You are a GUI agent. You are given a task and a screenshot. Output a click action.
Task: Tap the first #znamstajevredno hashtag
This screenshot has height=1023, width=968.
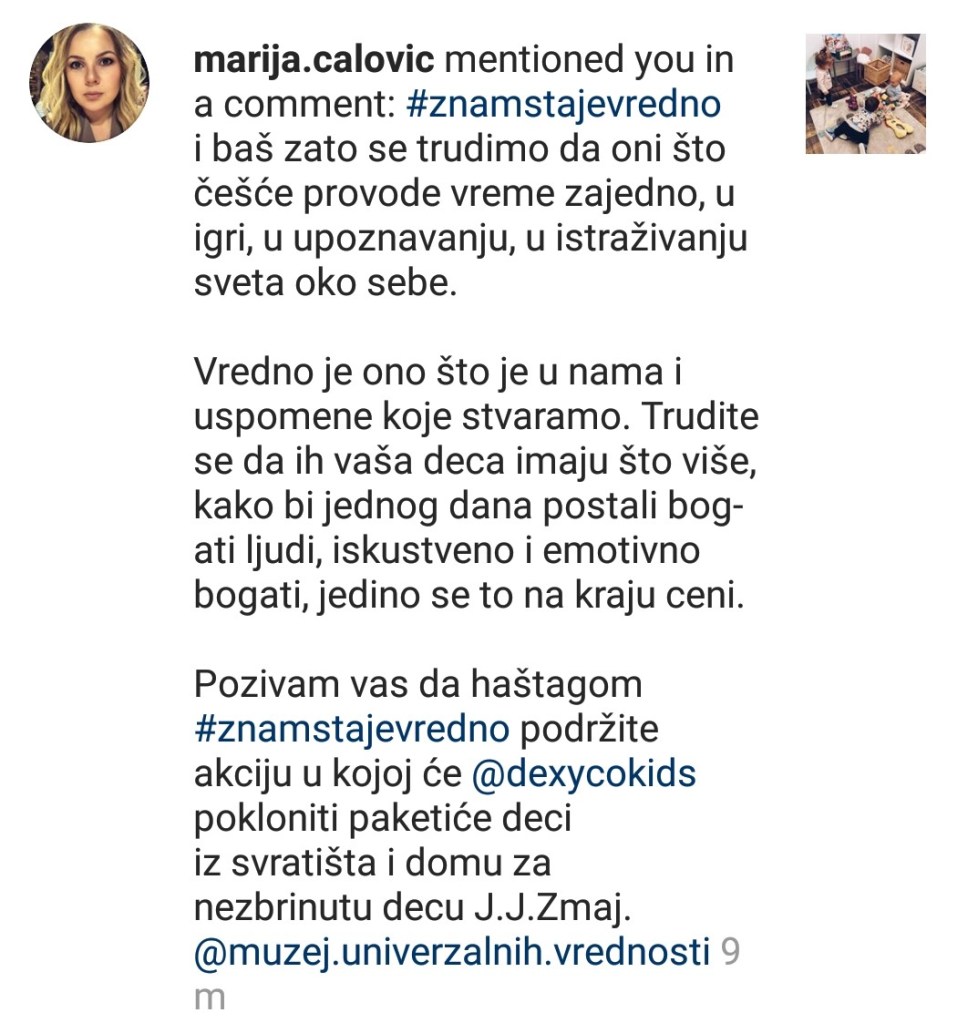564,104
